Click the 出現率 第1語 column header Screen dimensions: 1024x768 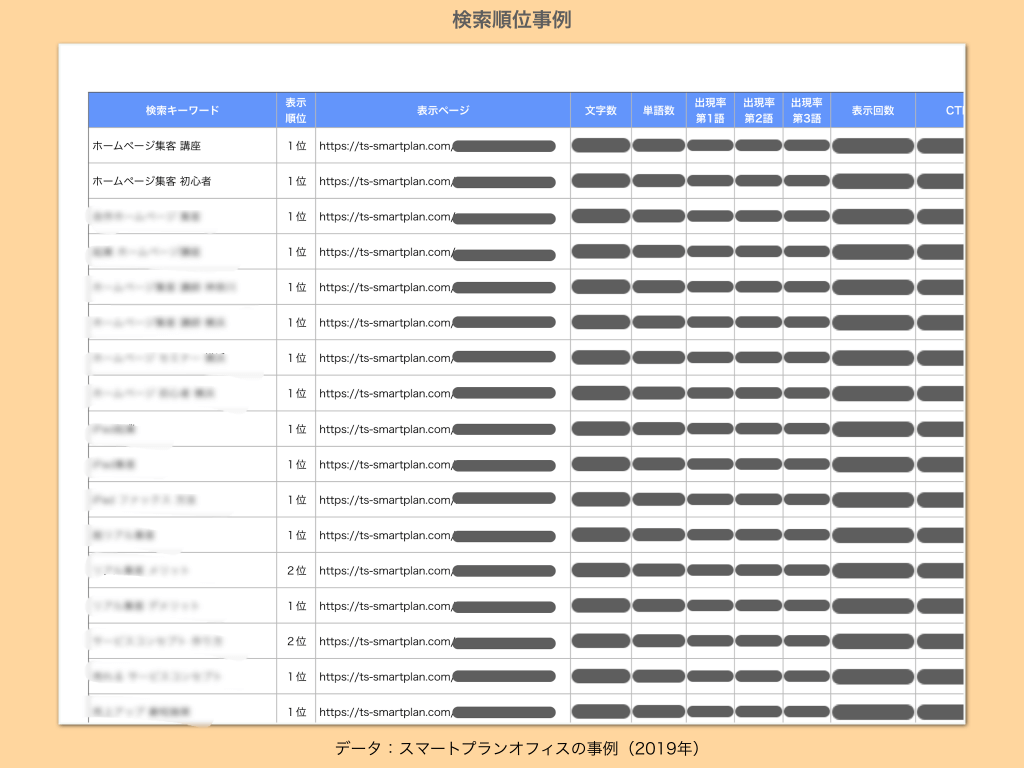710,110
